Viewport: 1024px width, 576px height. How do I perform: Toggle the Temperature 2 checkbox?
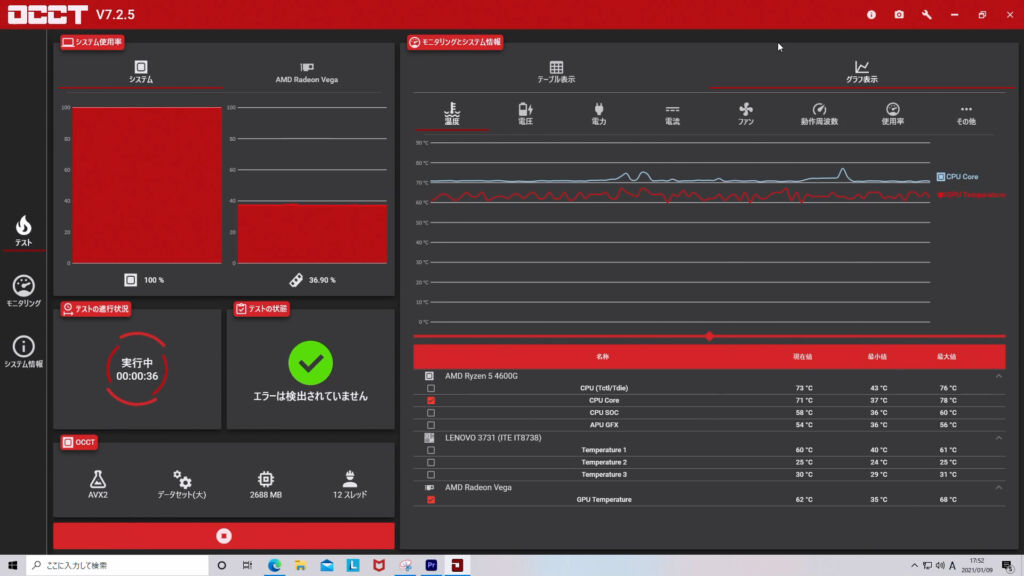(x=431, y=462)
